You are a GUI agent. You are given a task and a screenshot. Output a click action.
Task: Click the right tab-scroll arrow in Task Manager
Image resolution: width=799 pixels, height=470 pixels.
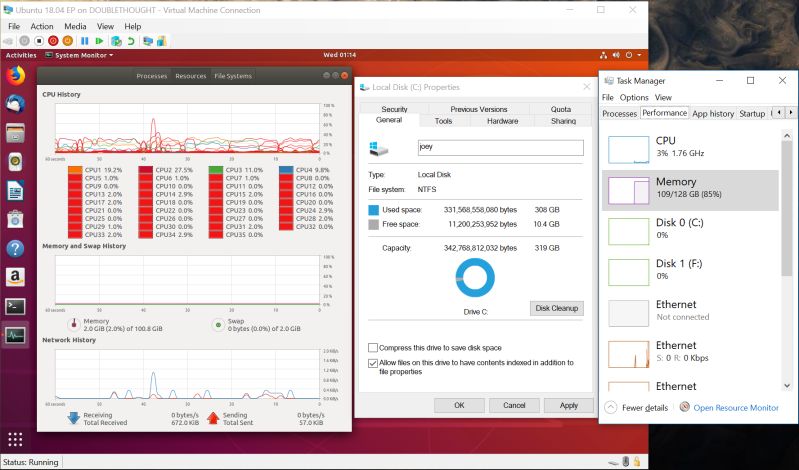[790, 113]
